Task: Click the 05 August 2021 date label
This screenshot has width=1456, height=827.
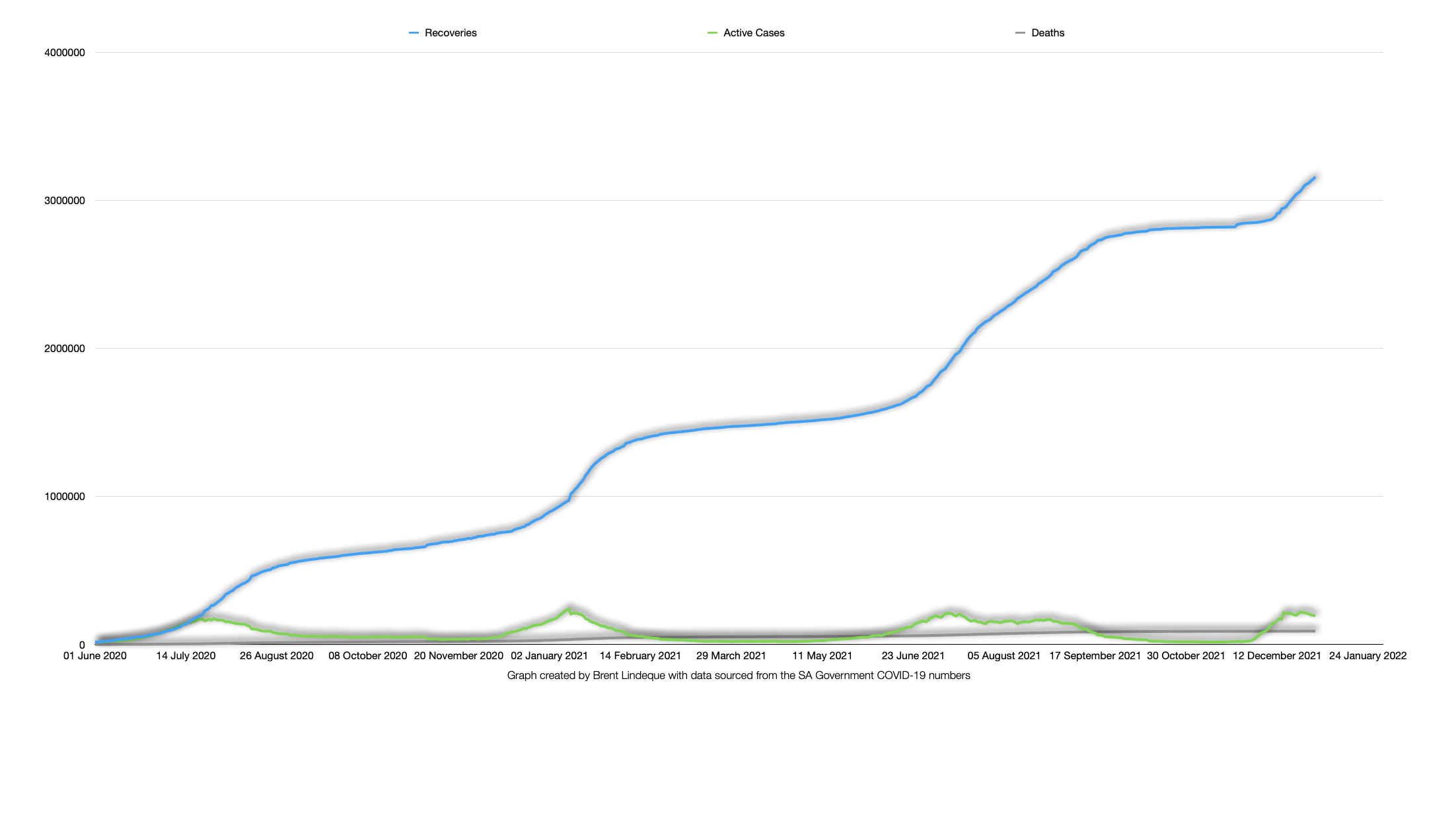Action: coord(1004,656)
